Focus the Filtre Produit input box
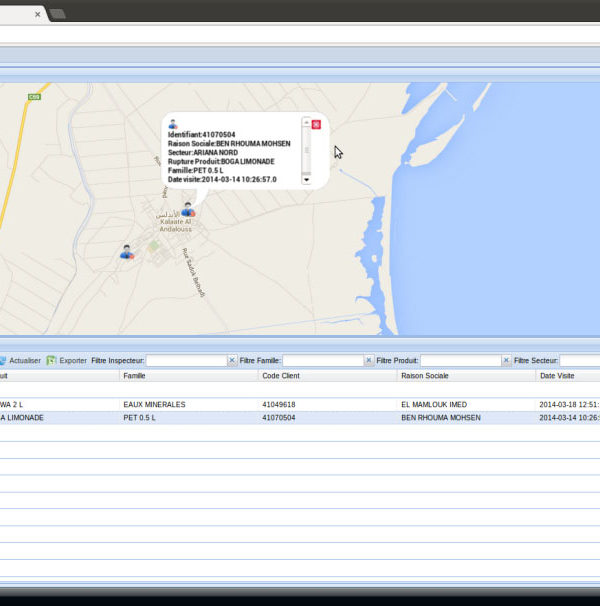 point(459,360)
